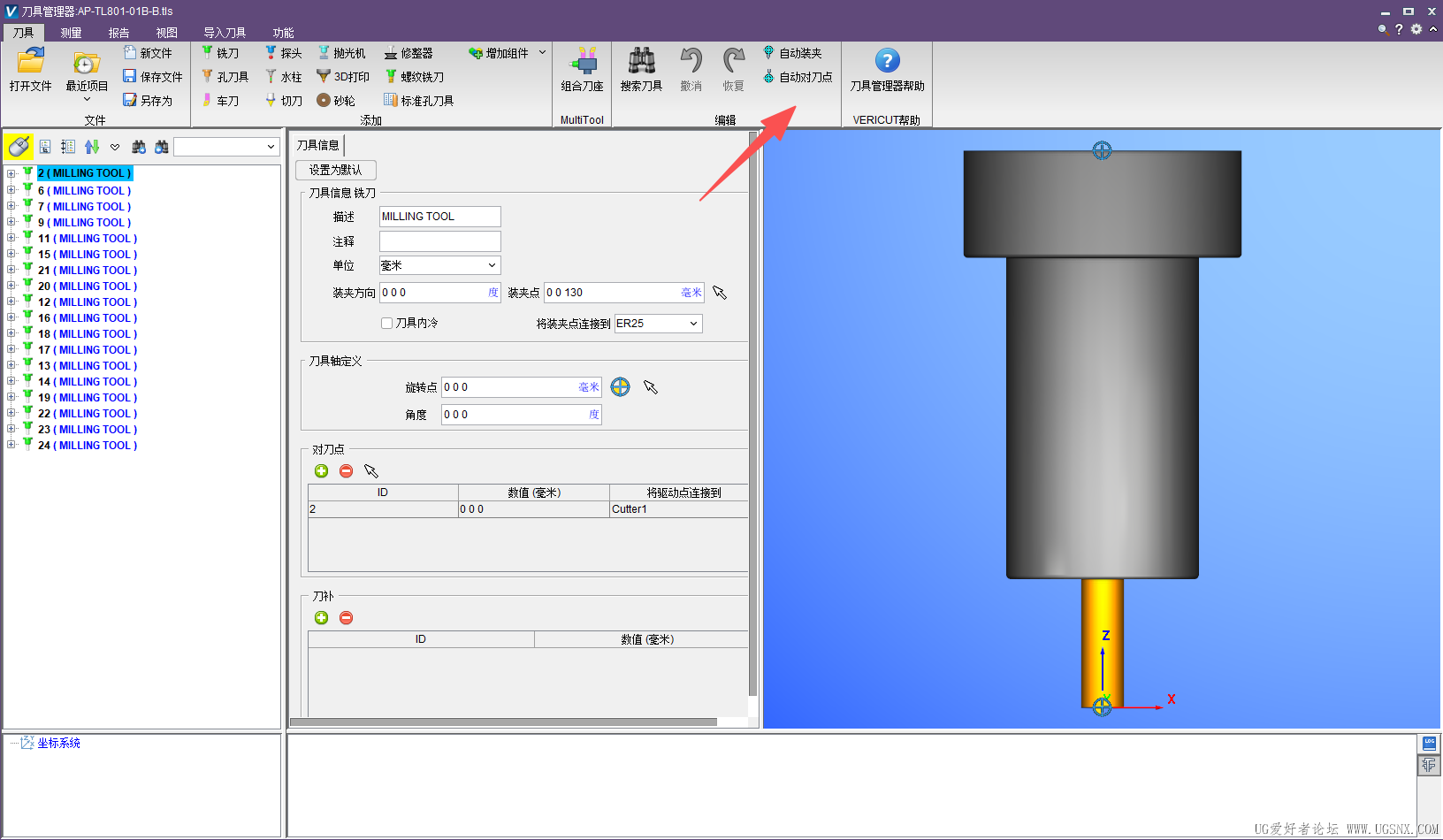1443x840 pixels.
Task: Open the 导入刀具 ribbon tab
Action: pyautogui.click(x=225, y=33)
